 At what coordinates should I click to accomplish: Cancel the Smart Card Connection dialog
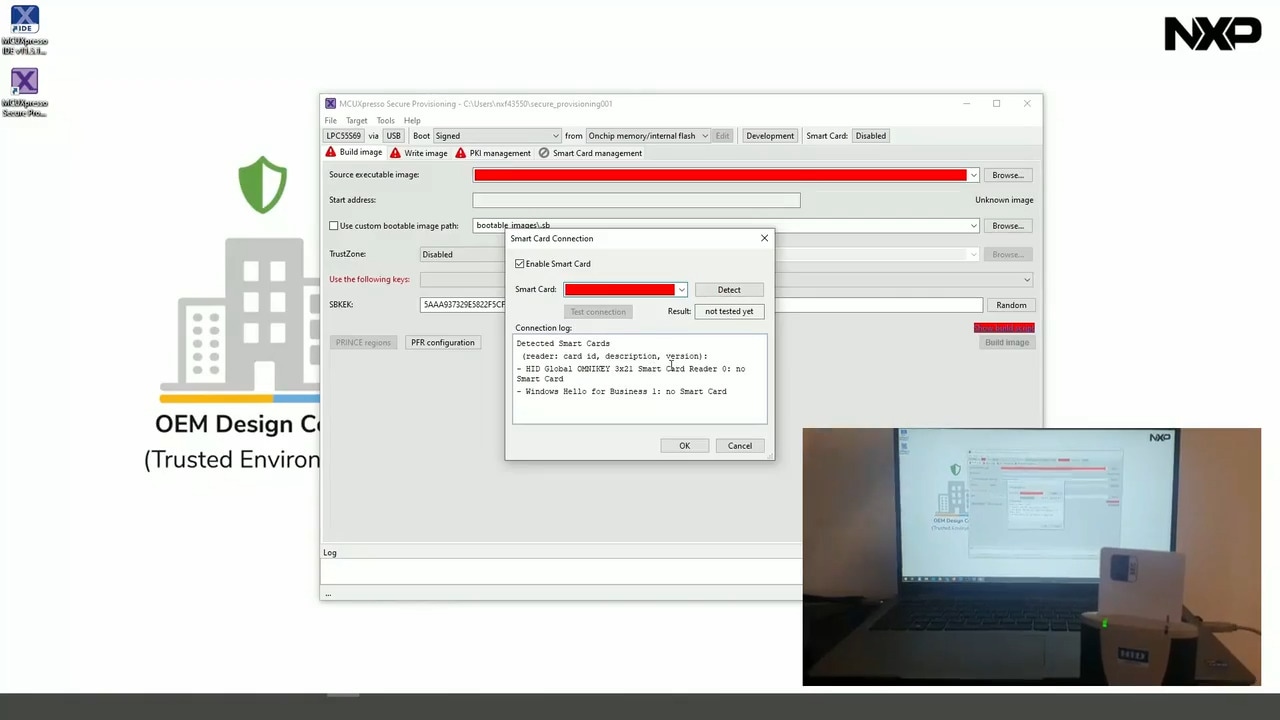pyautogui.click(x=740, y=446)
